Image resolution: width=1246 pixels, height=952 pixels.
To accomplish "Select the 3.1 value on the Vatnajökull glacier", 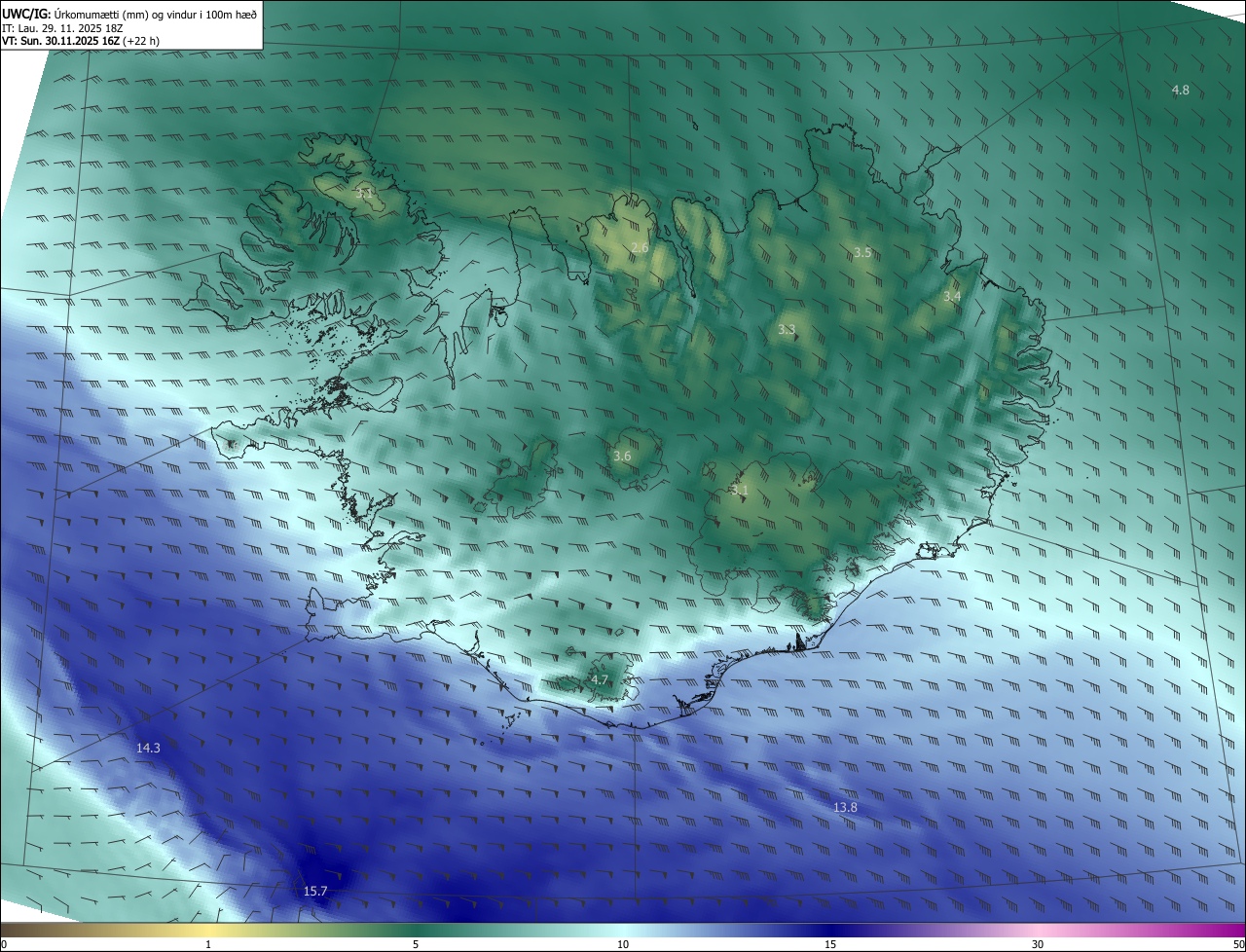I will (739, 491).
